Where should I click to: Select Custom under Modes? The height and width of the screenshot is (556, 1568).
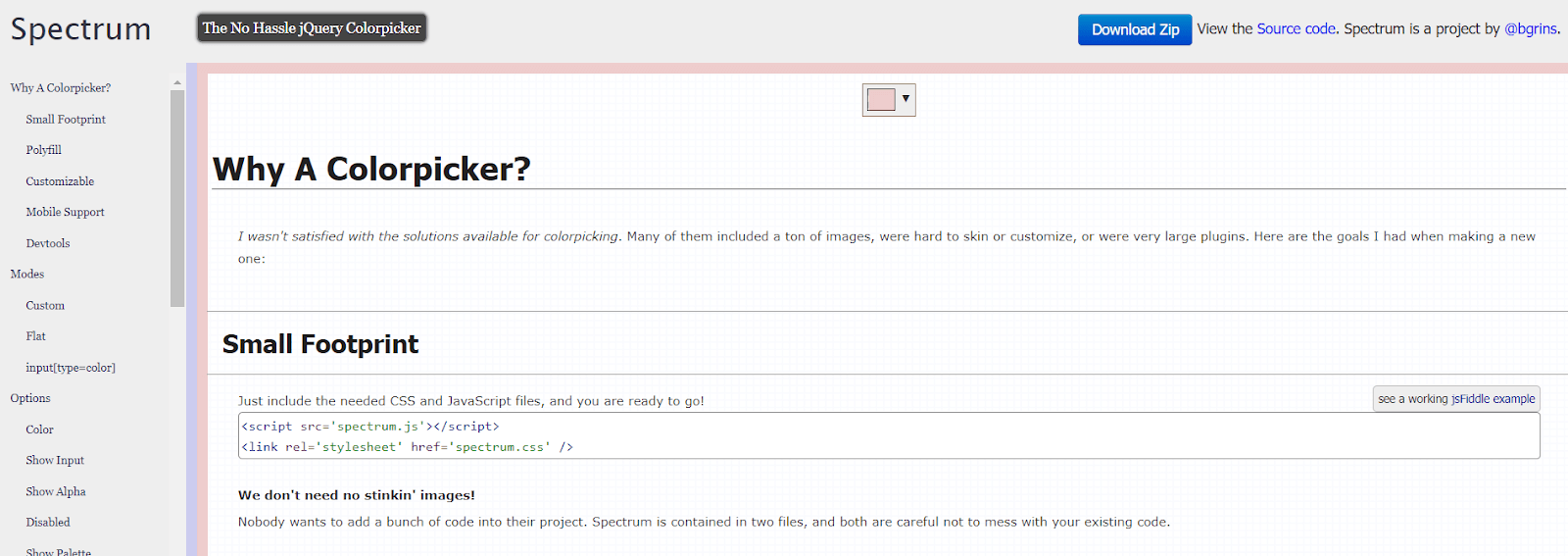pyautogui.click(x=45, y=305)
